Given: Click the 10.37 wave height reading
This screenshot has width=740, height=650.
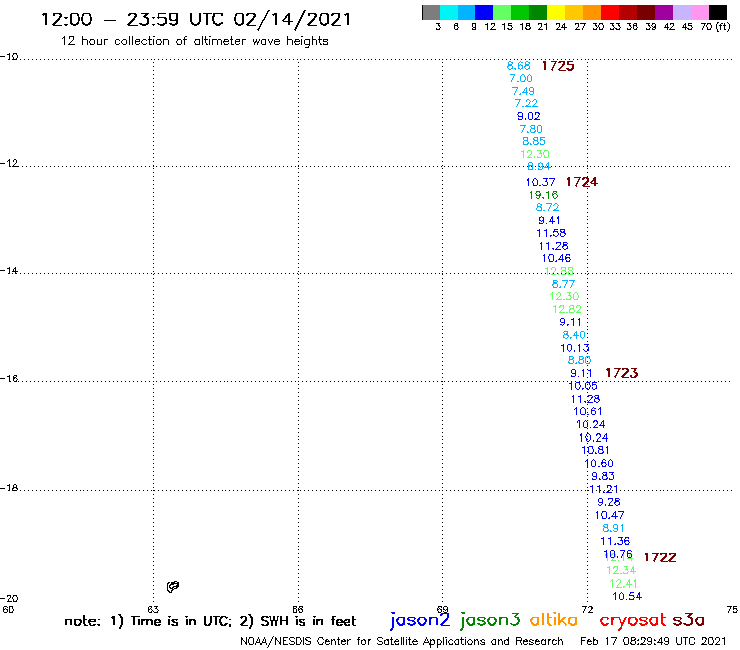Looking at the screenshot, I should tap(540, 182).
